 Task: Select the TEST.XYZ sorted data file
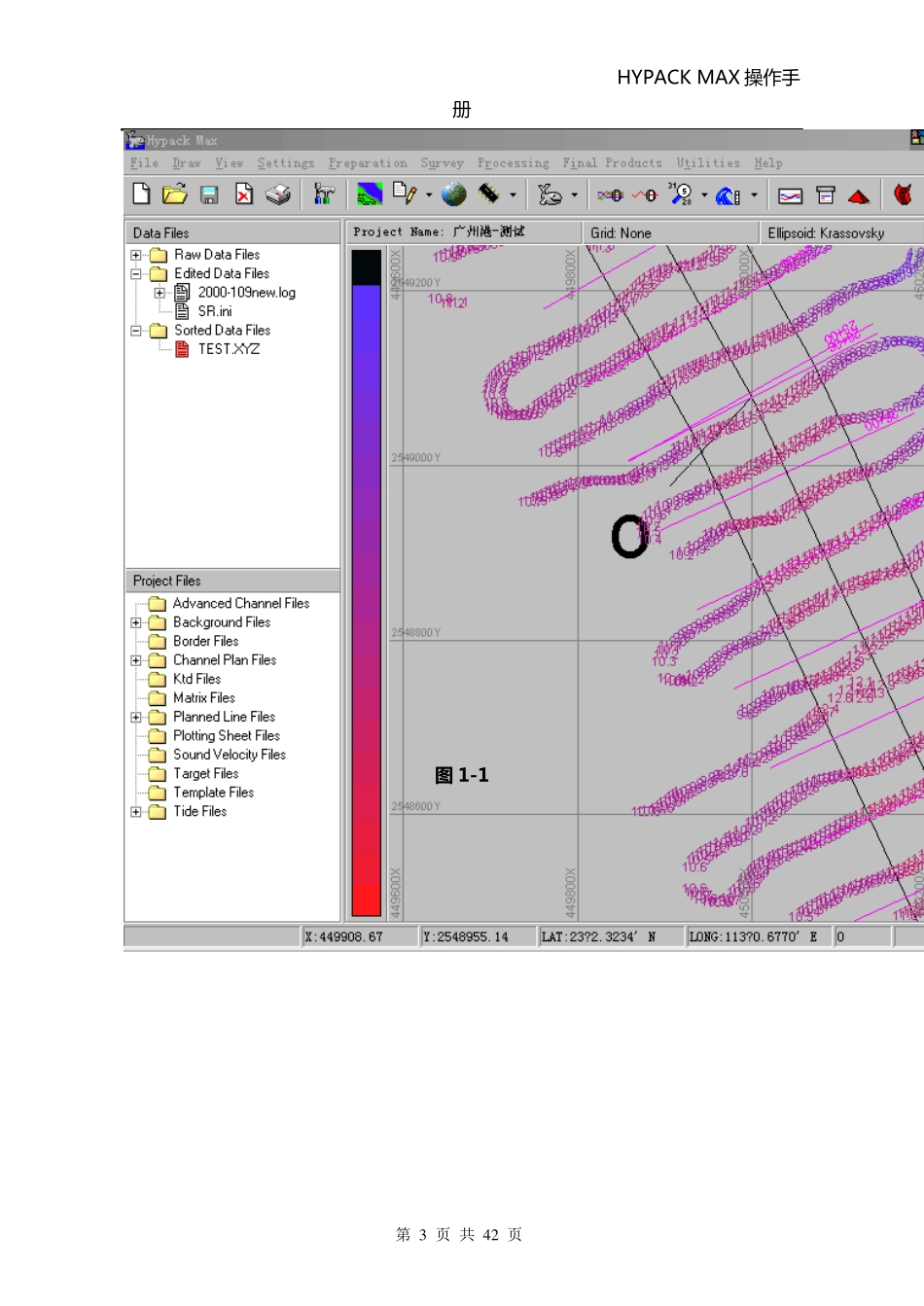[x=229, y=349]
